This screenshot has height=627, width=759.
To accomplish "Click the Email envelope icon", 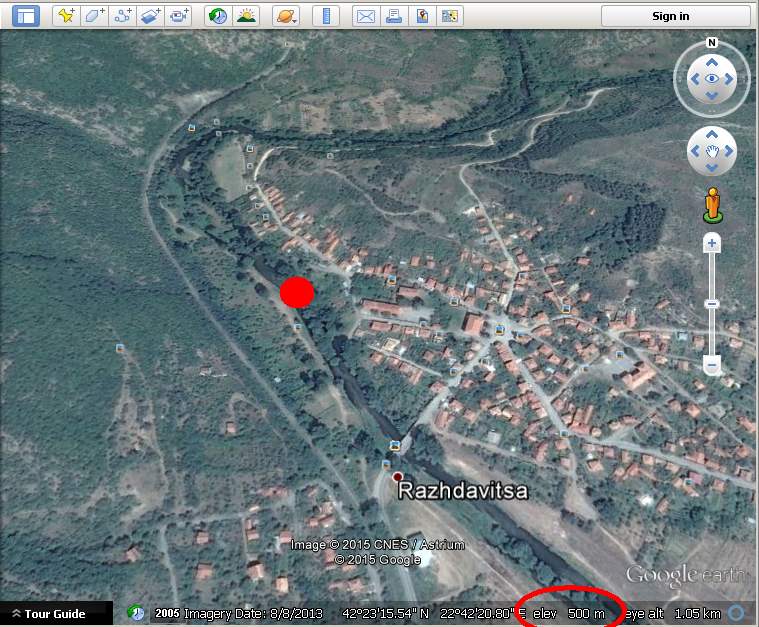I will point(366,16).
